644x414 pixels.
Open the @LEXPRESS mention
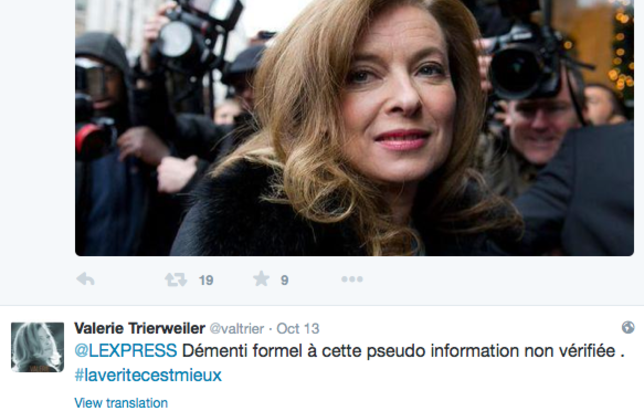126,351
